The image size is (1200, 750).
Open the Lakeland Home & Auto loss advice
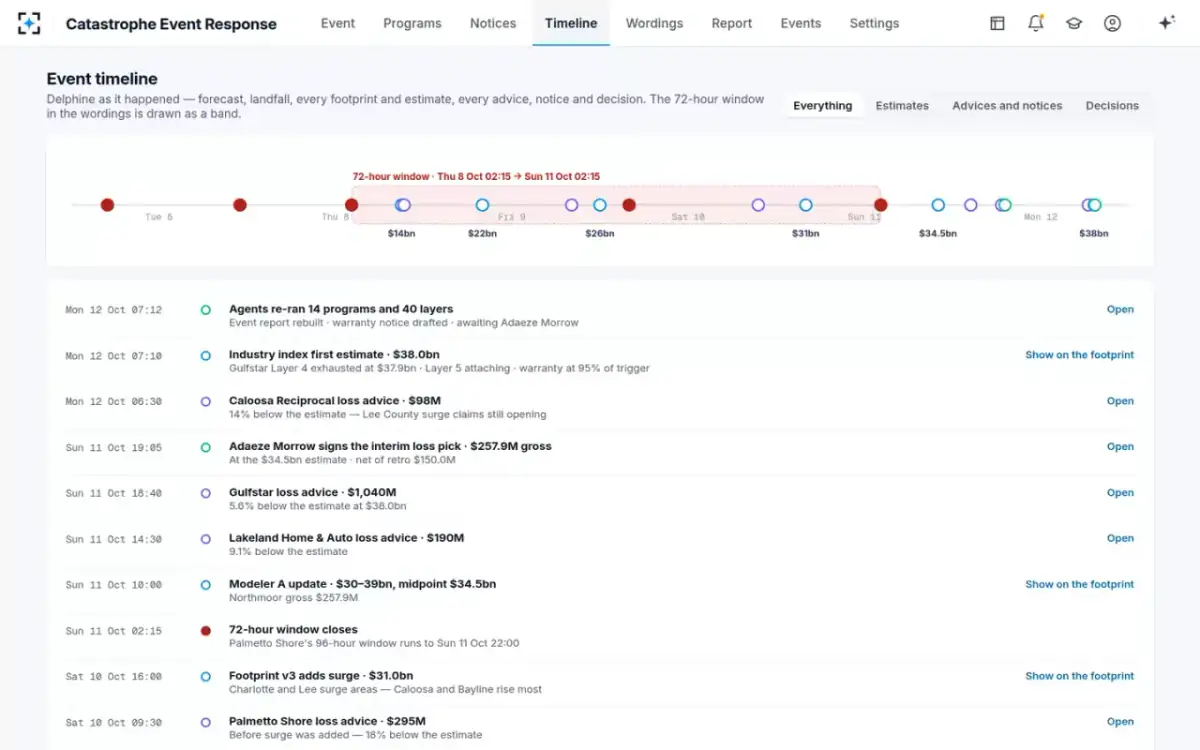(1120, 538)
